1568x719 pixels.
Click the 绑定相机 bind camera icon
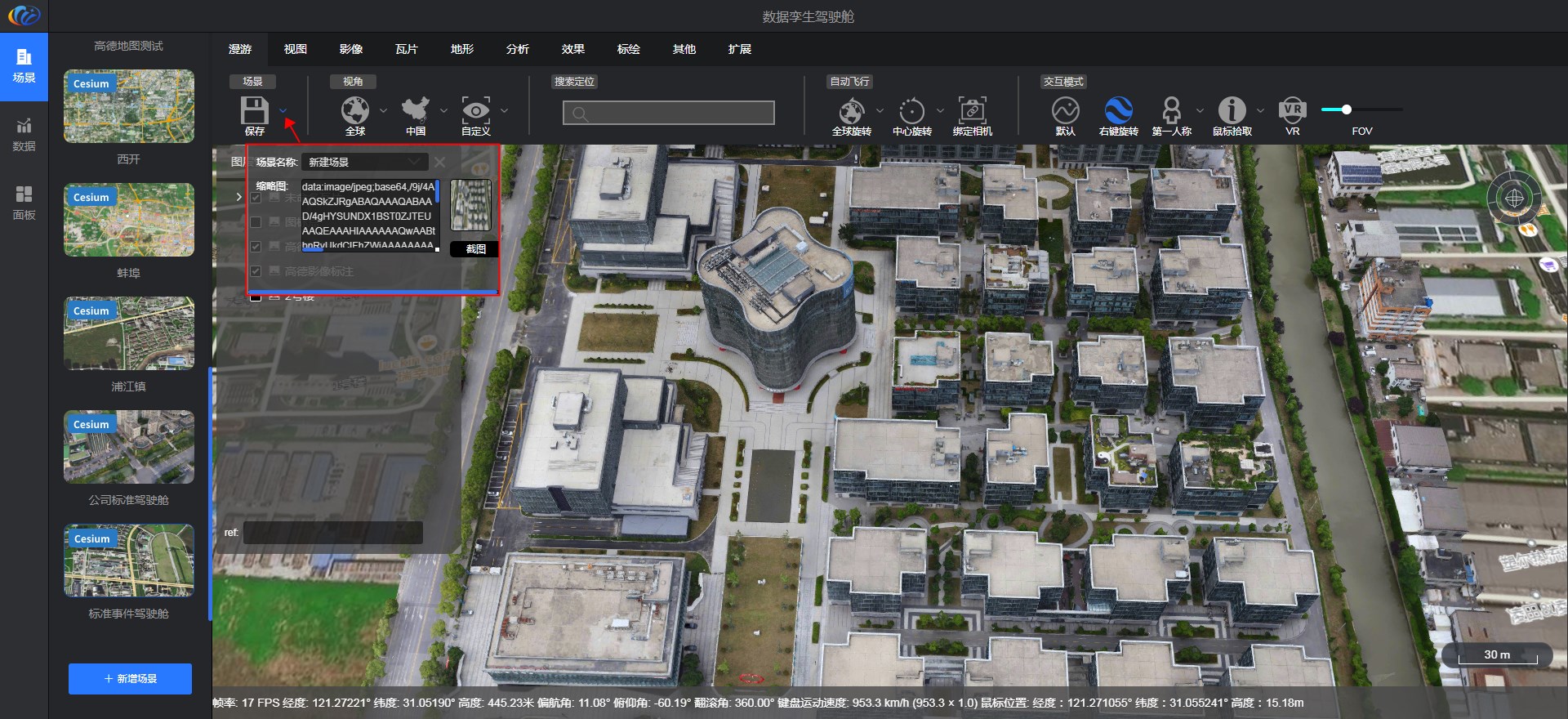point(972,110)
